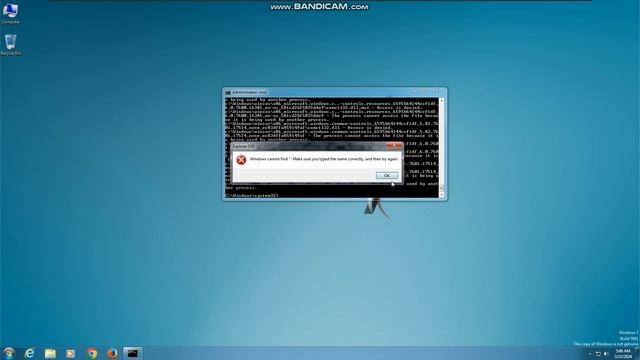Select the Recycle Bin desktop icon
Viewport: 640px width, 360px height.
tap(11, 44)
